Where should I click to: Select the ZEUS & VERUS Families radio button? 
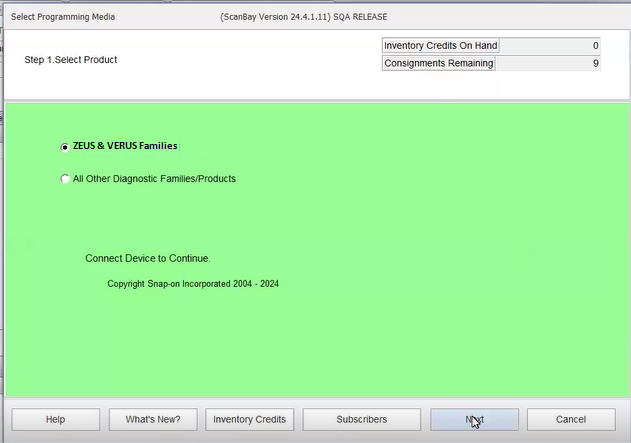tap(66, 146)
